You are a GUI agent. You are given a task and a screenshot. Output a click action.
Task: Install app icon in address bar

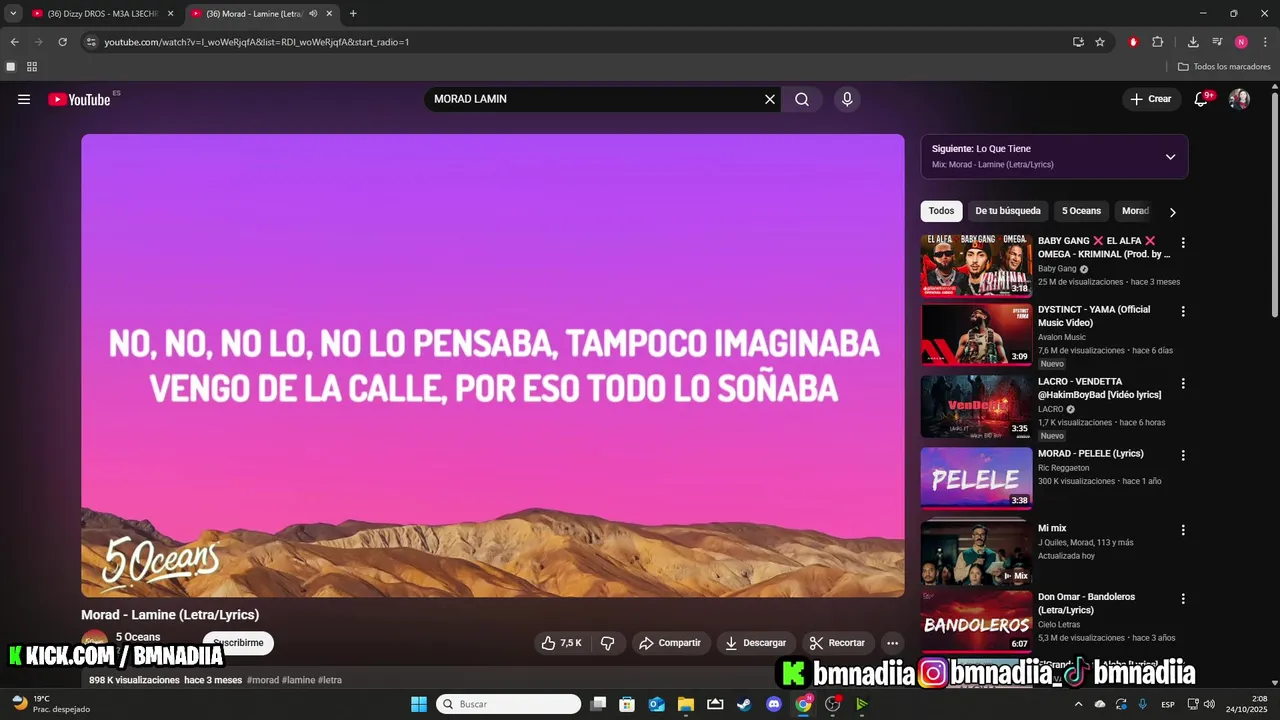click(1078, 42)
